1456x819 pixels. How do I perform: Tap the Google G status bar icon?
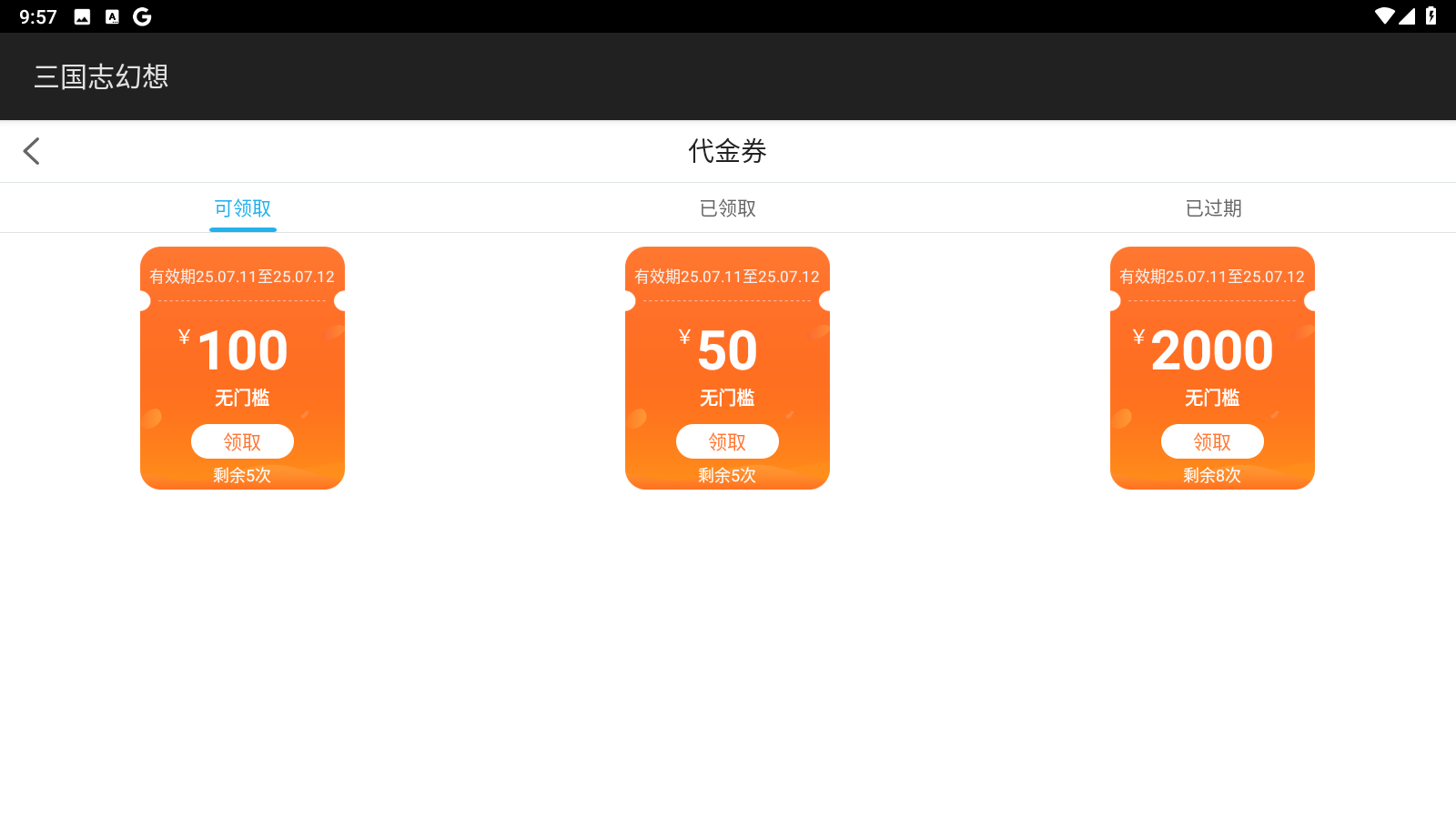tap(142, 16)
